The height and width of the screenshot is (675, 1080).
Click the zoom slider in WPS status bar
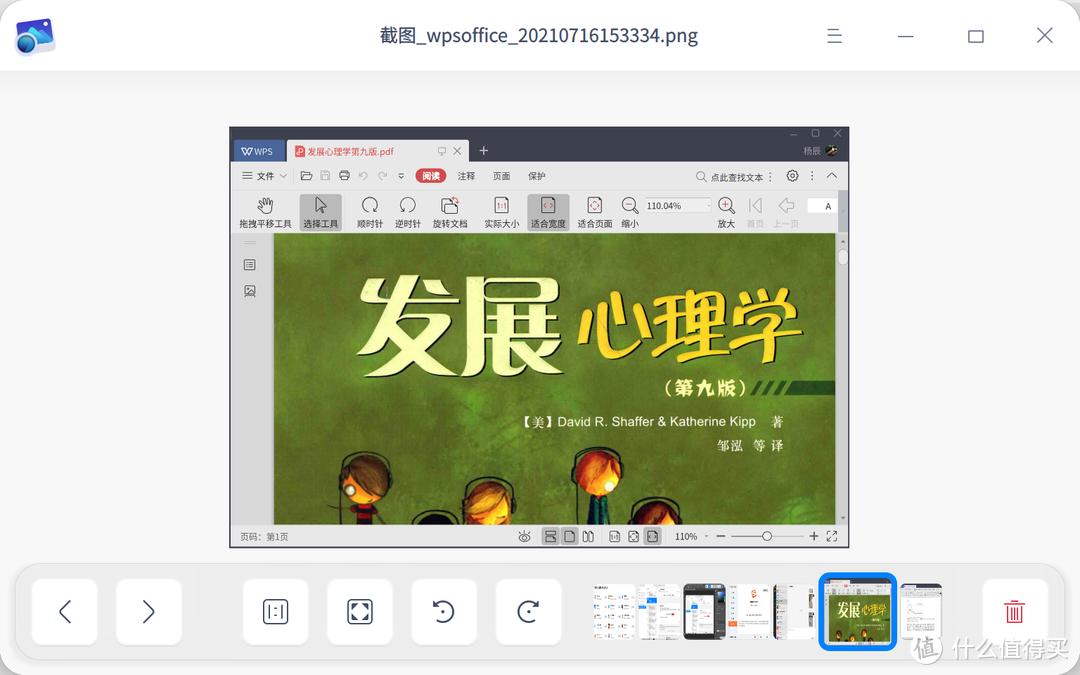768,536
